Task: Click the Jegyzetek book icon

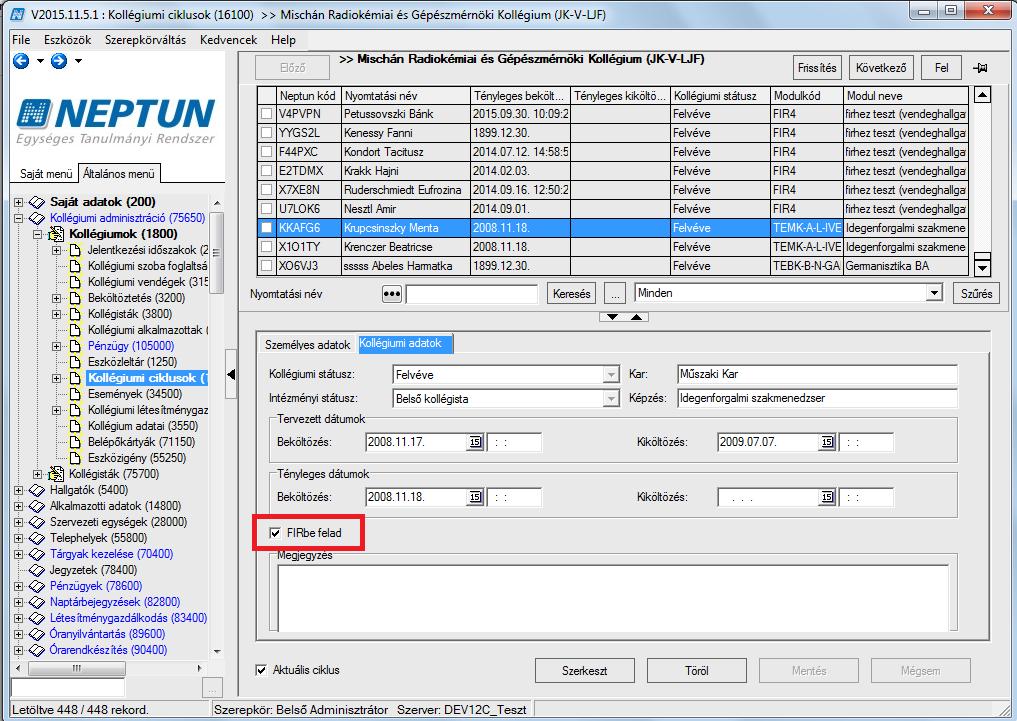Action: (37, 570)
